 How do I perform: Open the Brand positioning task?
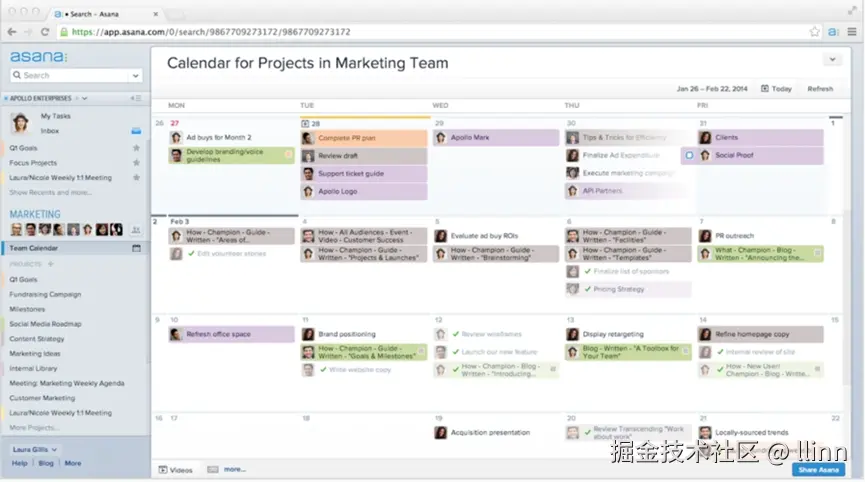346,334
